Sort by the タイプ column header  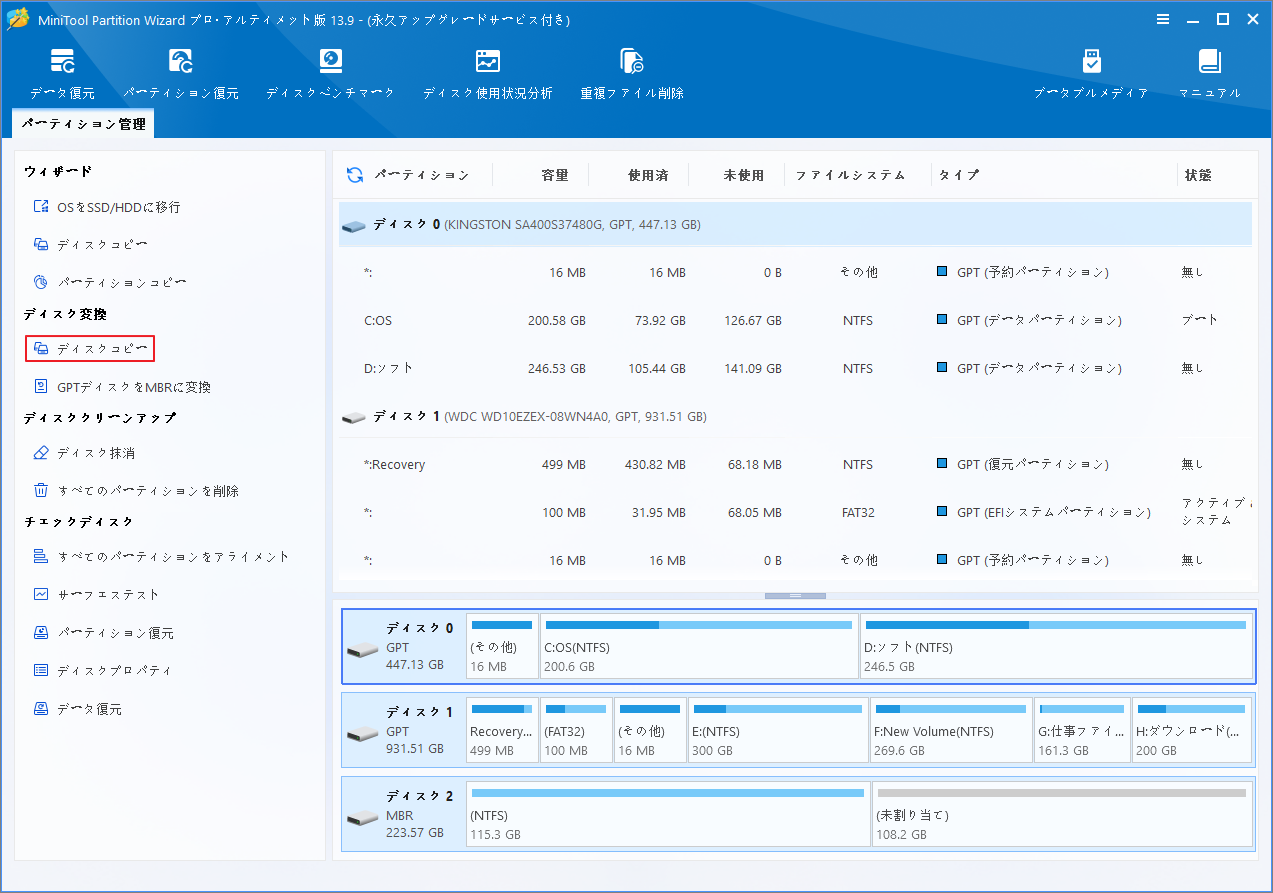959,175
